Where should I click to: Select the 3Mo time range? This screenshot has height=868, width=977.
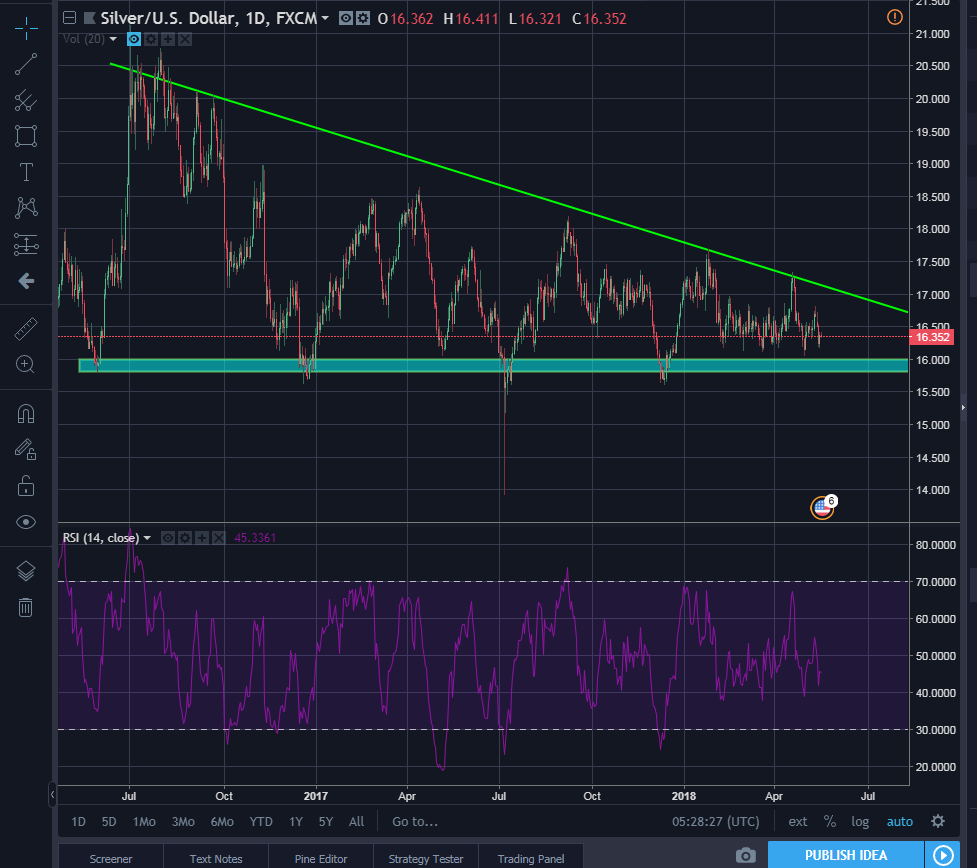pos(183,822)
